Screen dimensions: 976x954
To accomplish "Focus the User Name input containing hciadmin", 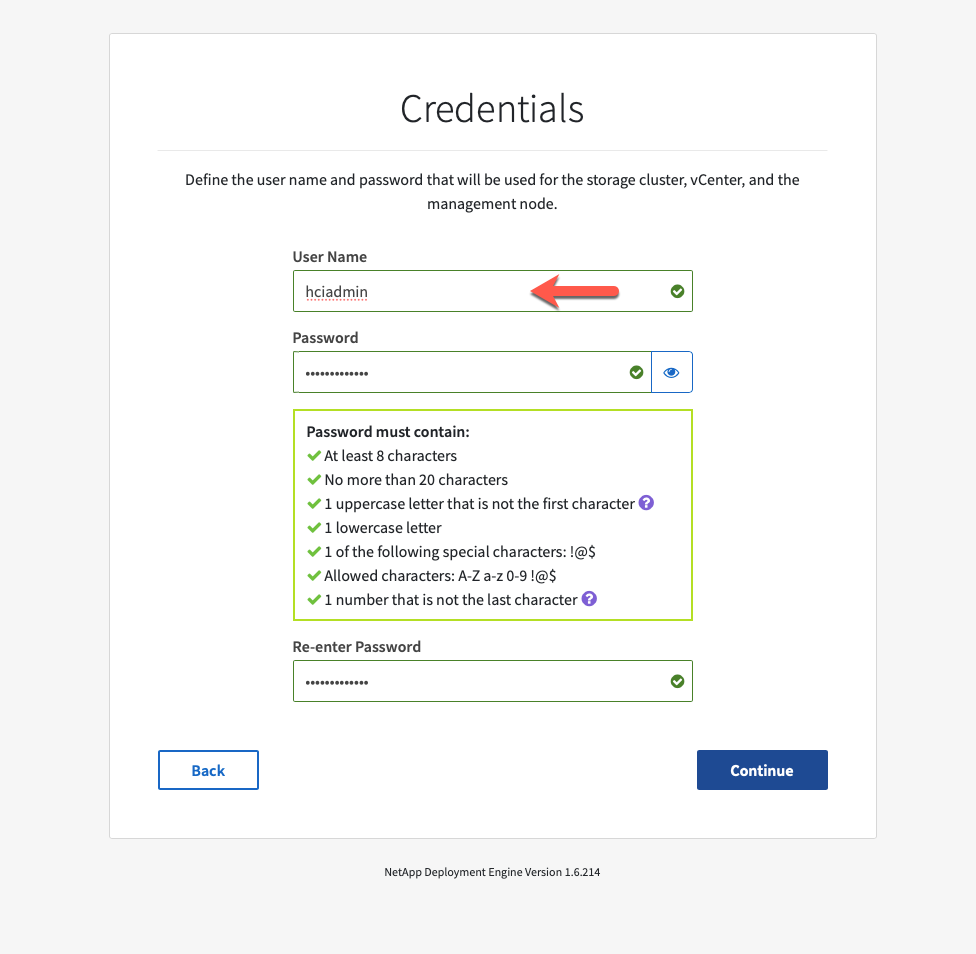I will (492, 291).
